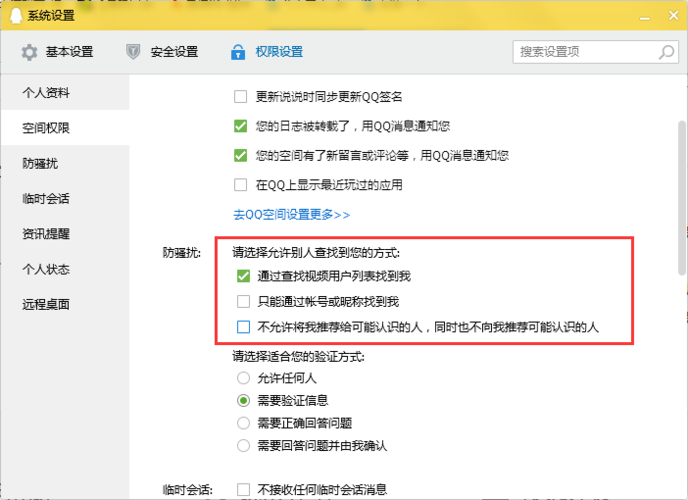The height and width of the screenshot is (500, 688).
Task: Select 个人资料 in the sidebar
Action: click(x=65, y=93)
